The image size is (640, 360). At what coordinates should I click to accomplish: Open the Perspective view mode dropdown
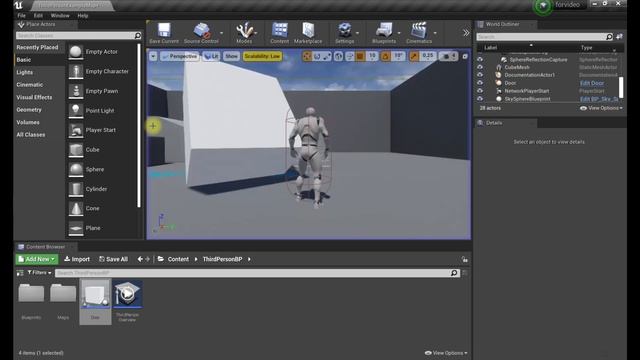click(180, 56)
